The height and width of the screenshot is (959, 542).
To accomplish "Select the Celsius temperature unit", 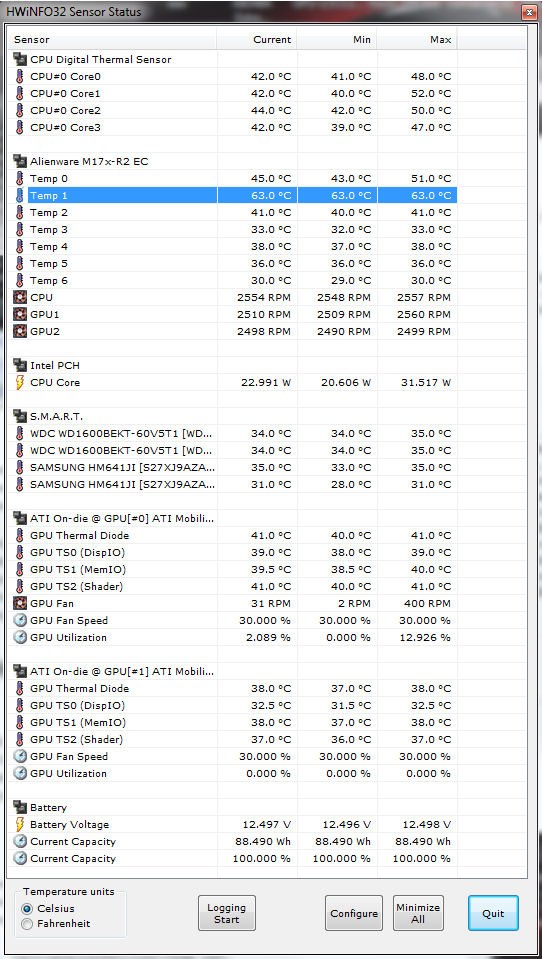I will point(27,909).
